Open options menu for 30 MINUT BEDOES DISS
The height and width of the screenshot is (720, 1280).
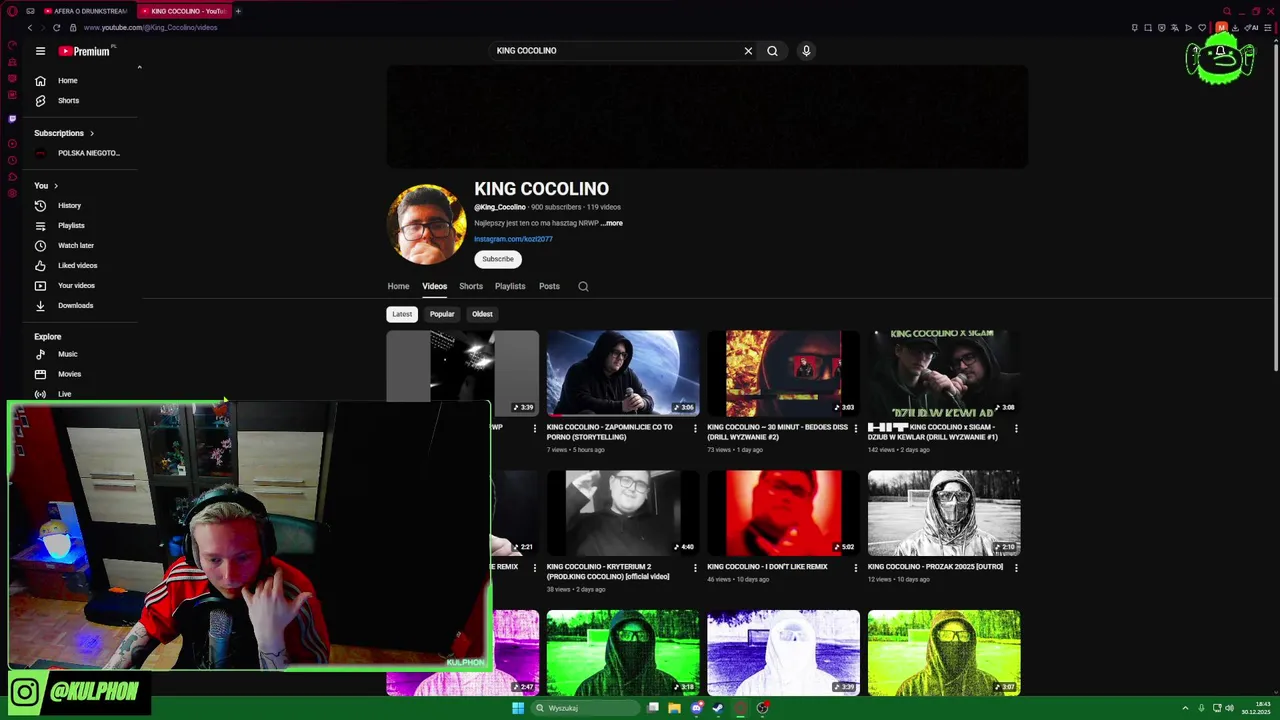pyautogui.click(x=855, y=428)
